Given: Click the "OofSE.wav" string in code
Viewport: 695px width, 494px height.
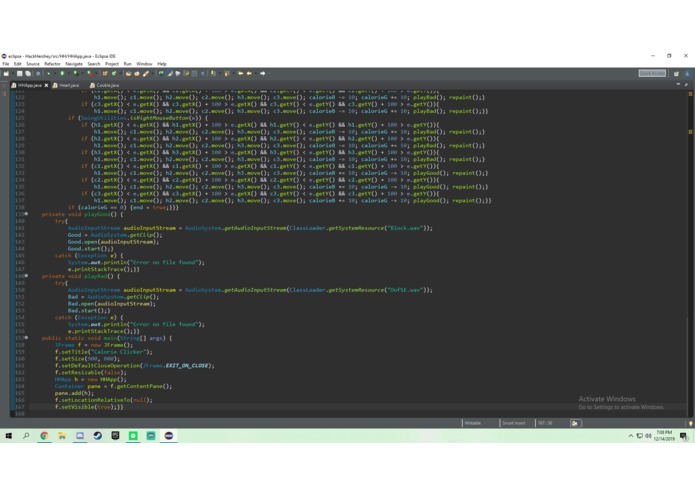Looking at the screenshot, I should click(404, 290).
